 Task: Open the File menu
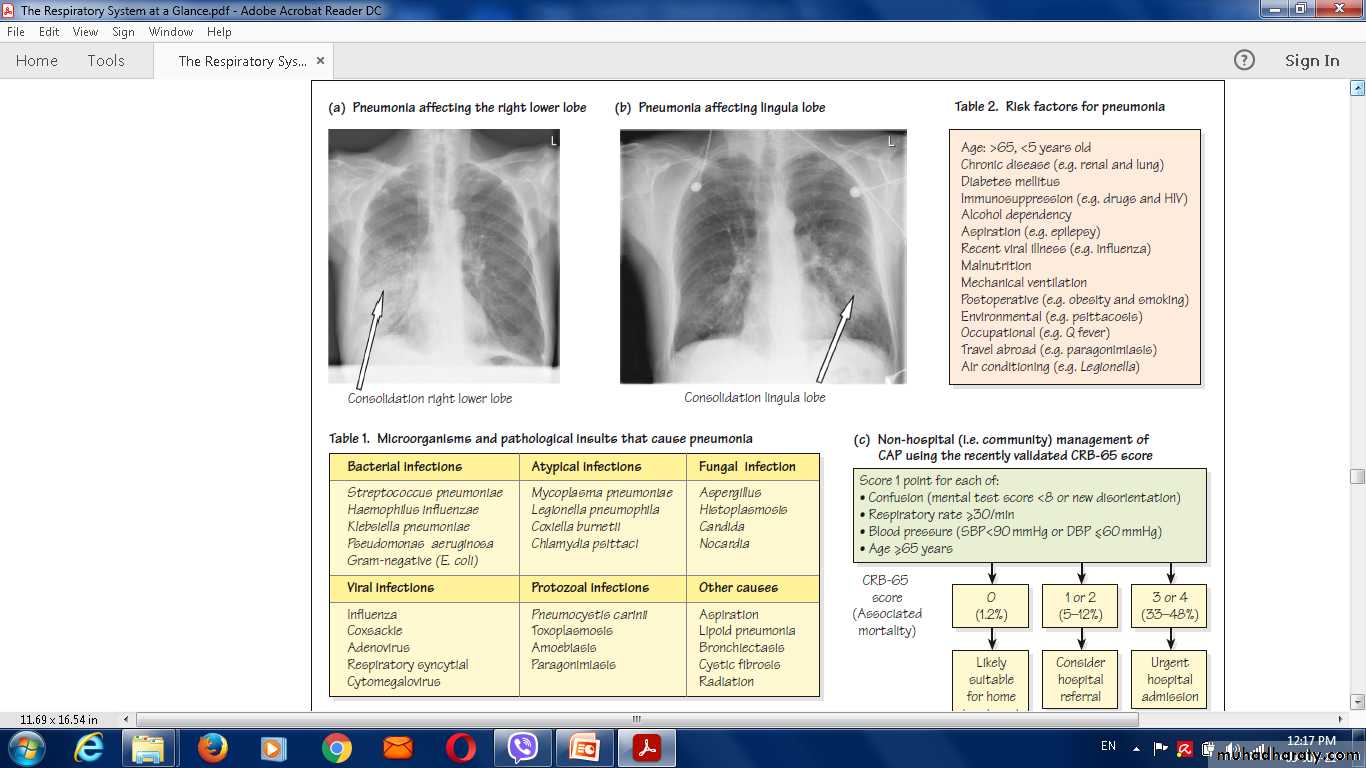(x=16, y=32)
